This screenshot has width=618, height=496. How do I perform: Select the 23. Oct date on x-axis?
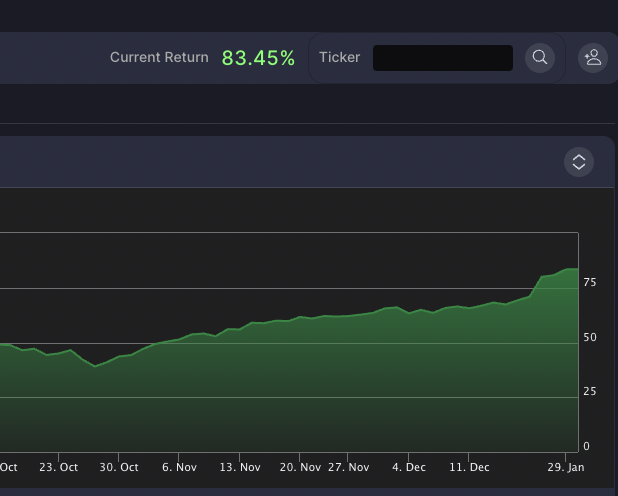(x=59, y=467)
